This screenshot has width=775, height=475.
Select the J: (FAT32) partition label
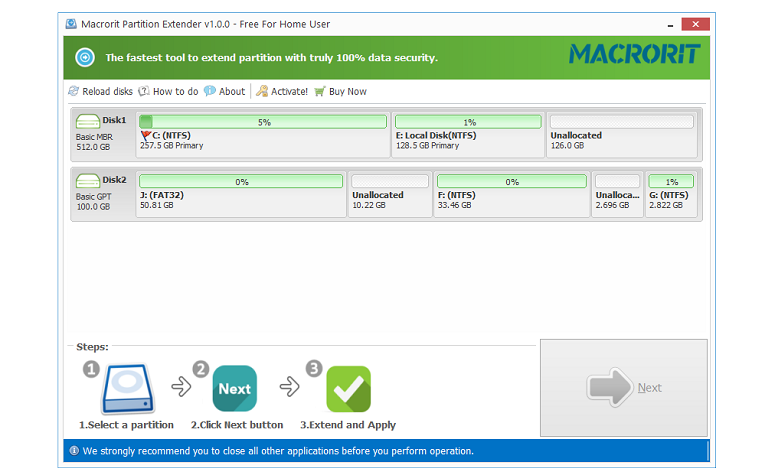coord(162,195)
